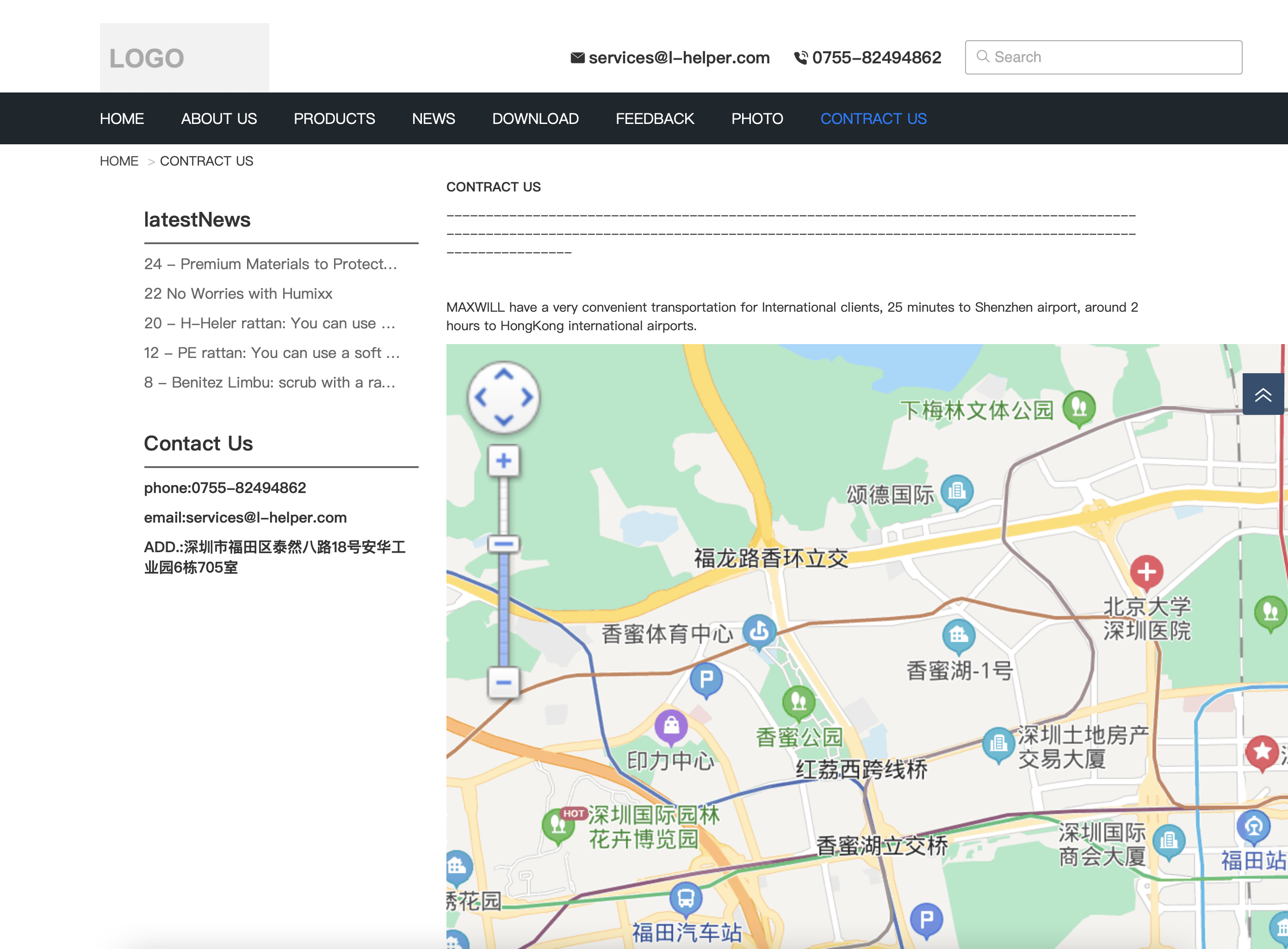Viewport: 1288px width, 949px height.
Task: Click the map zoom out minus button
Action: tap(503, 682)
